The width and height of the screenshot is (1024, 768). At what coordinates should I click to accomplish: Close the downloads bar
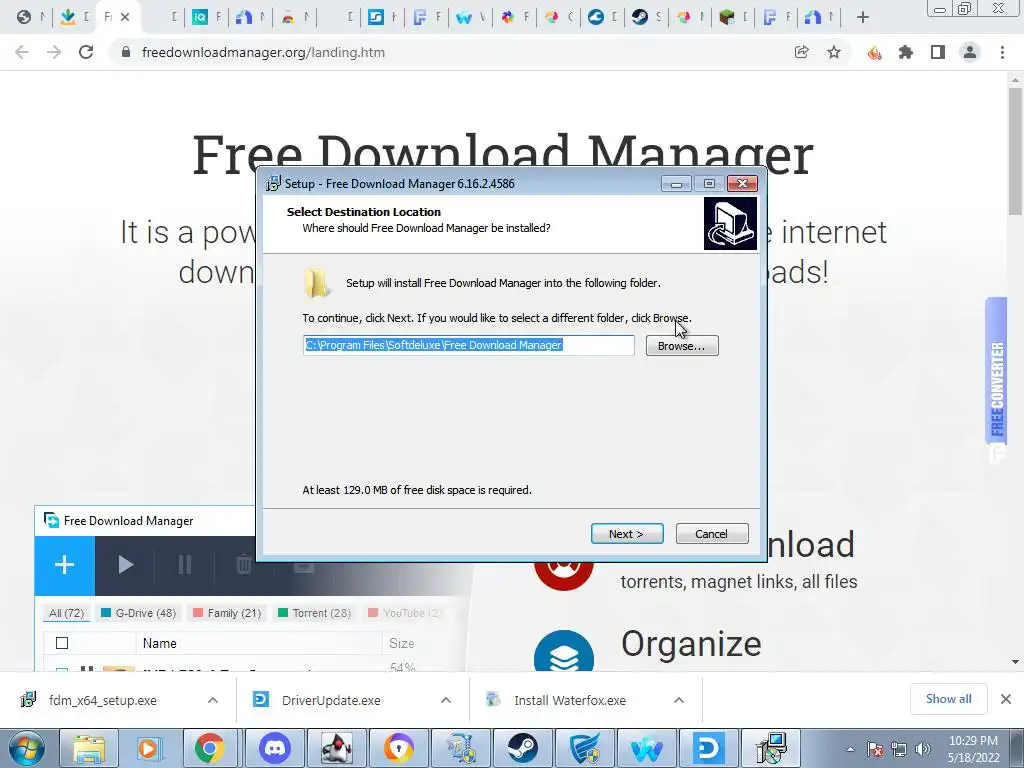coord(1006,699)
